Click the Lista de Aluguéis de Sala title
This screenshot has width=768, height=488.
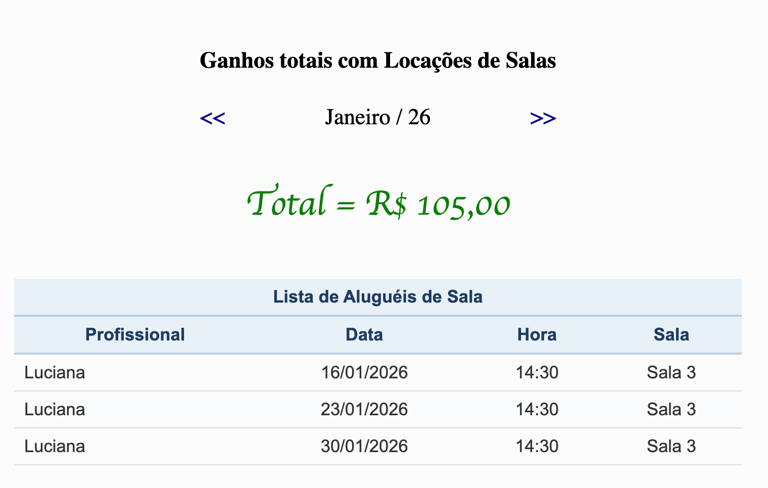(x=378, y=297)
